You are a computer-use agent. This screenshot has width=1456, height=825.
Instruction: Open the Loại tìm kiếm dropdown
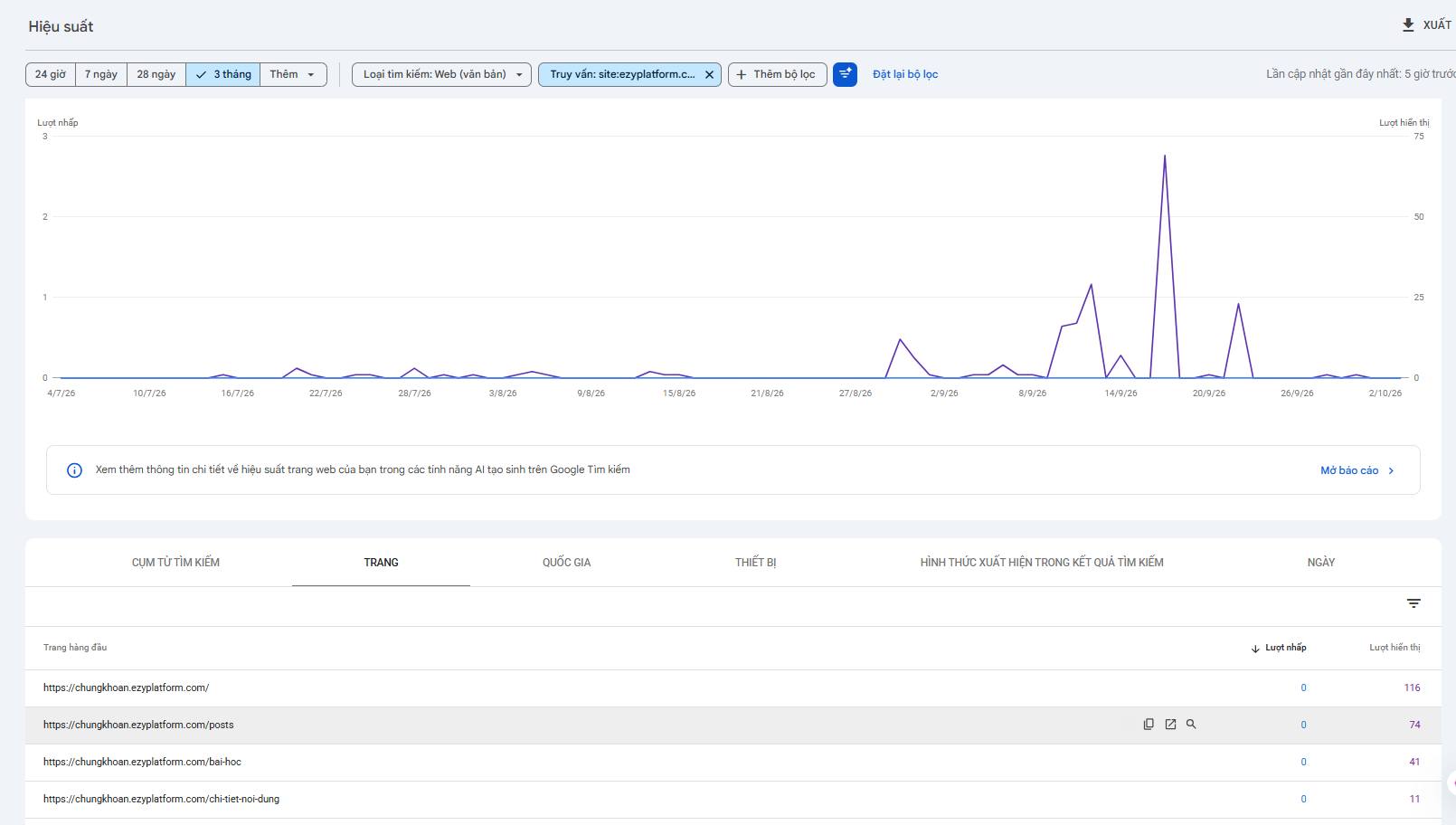click(x=441, y=74)
